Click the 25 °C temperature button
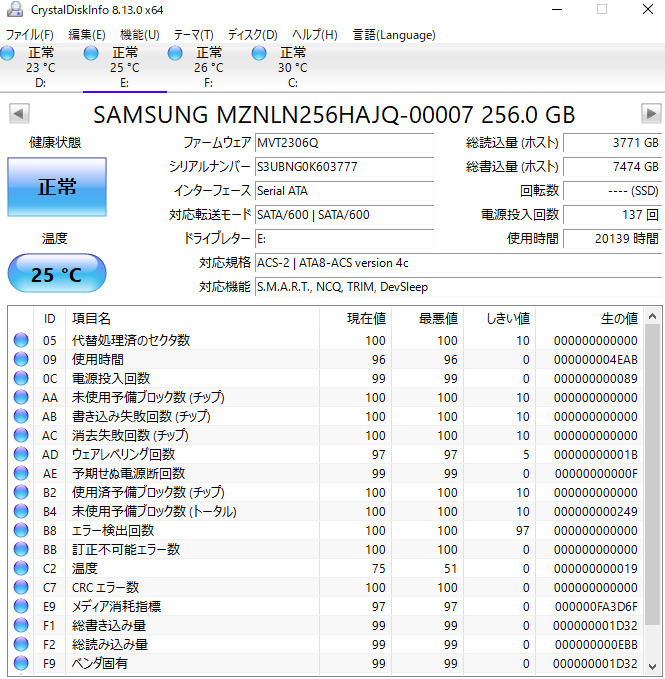Image resolution: width=665 pixels, height=679 pixels. pyautogui.click(x=57, y=274)
